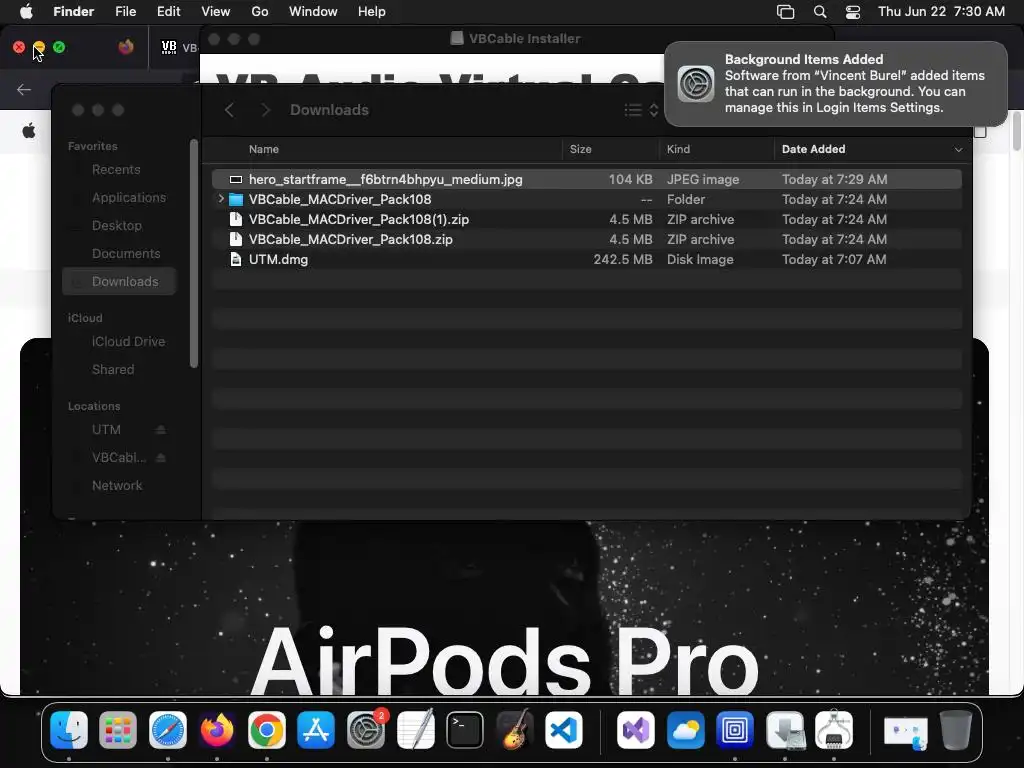Launch Safari from the Dock
This screenshot has height=768, width=1024.
[168, 729]
